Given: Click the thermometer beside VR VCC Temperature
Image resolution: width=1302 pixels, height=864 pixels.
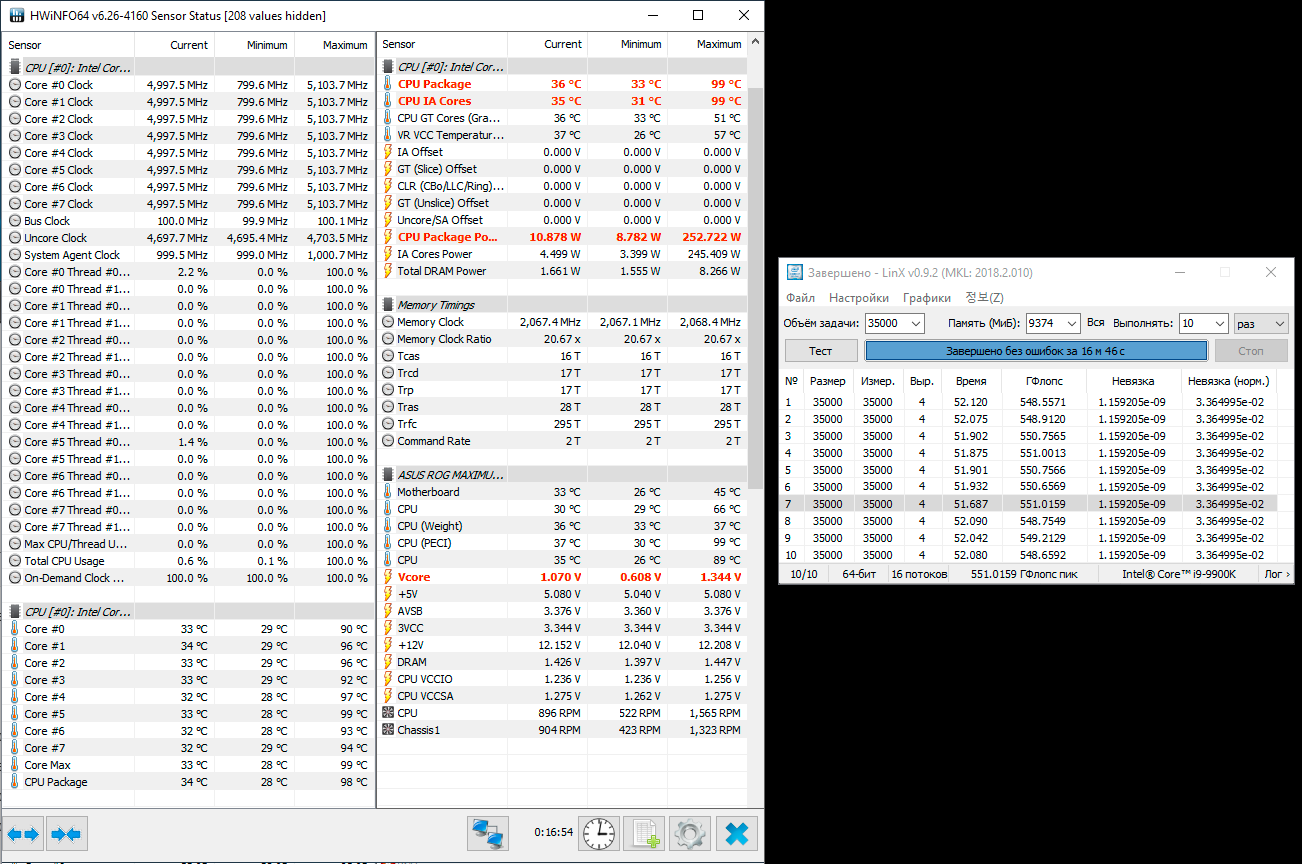Looking at the screenshot, I should [x=388, y=135].
